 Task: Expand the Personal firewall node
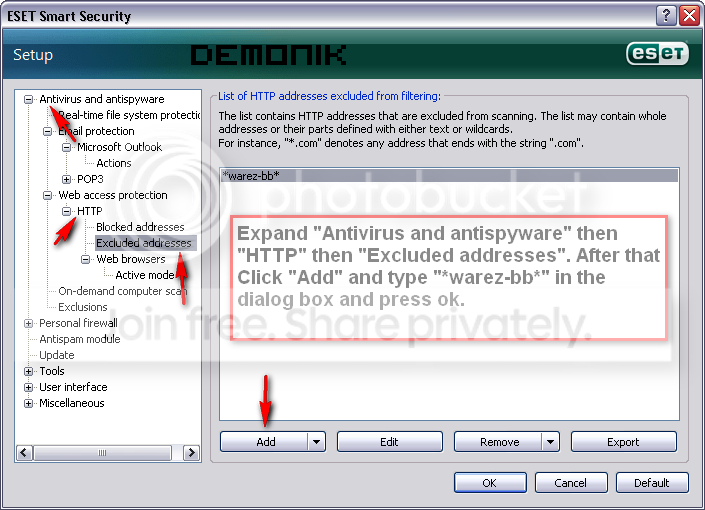point(28,323)
